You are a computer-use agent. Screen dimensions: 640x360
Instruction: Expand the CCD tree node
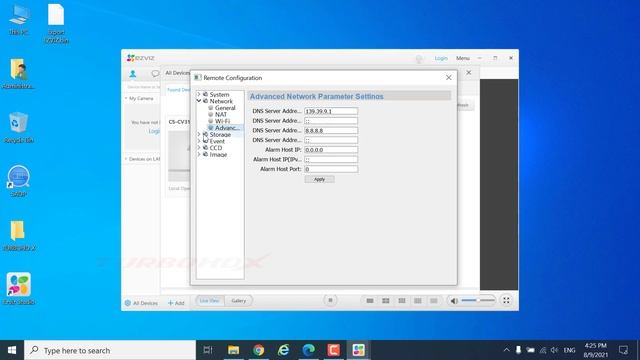tap(199, 148)
